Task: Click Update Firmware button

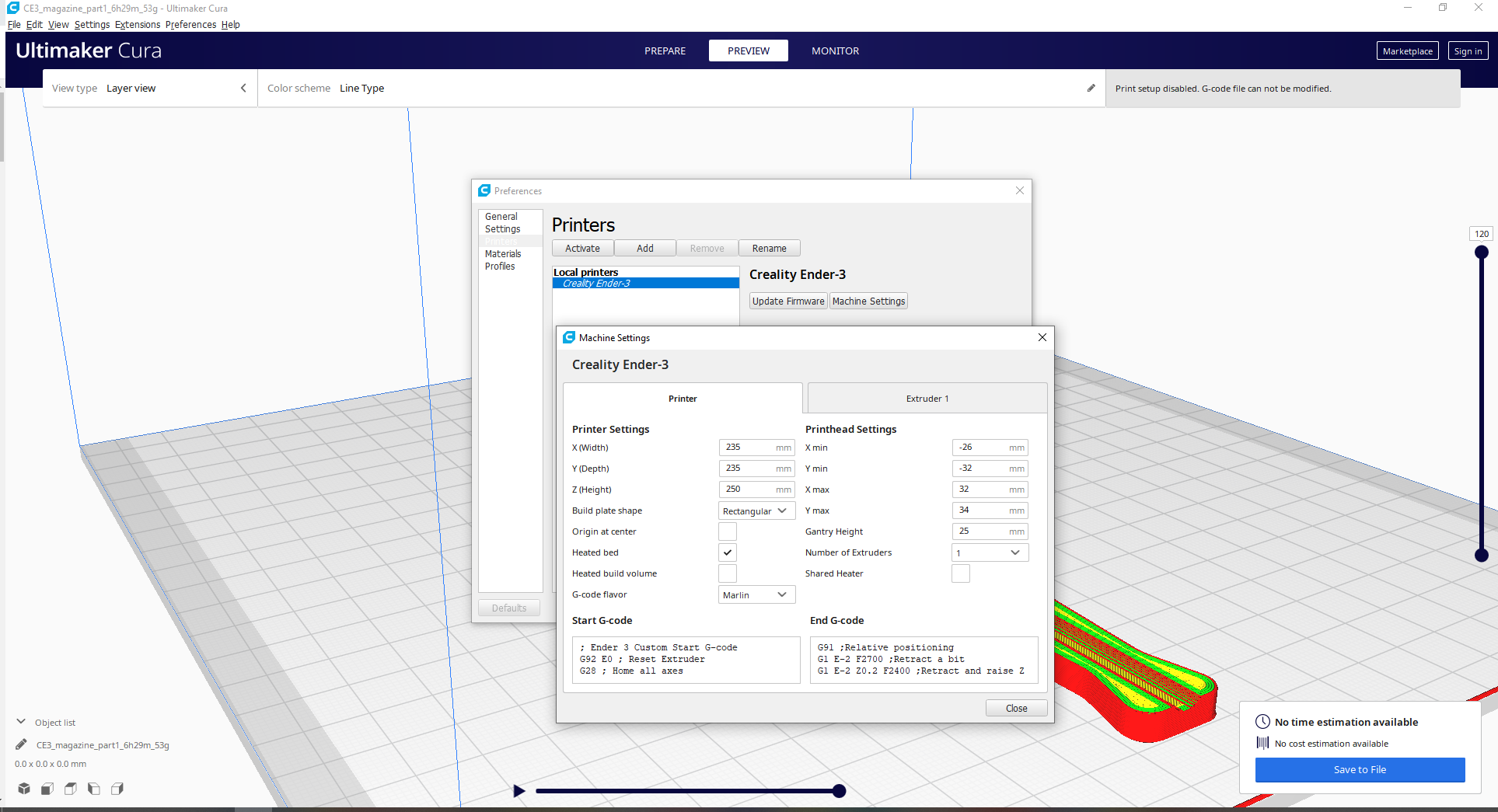Action: pyautogui.click(x=788, y=301)
